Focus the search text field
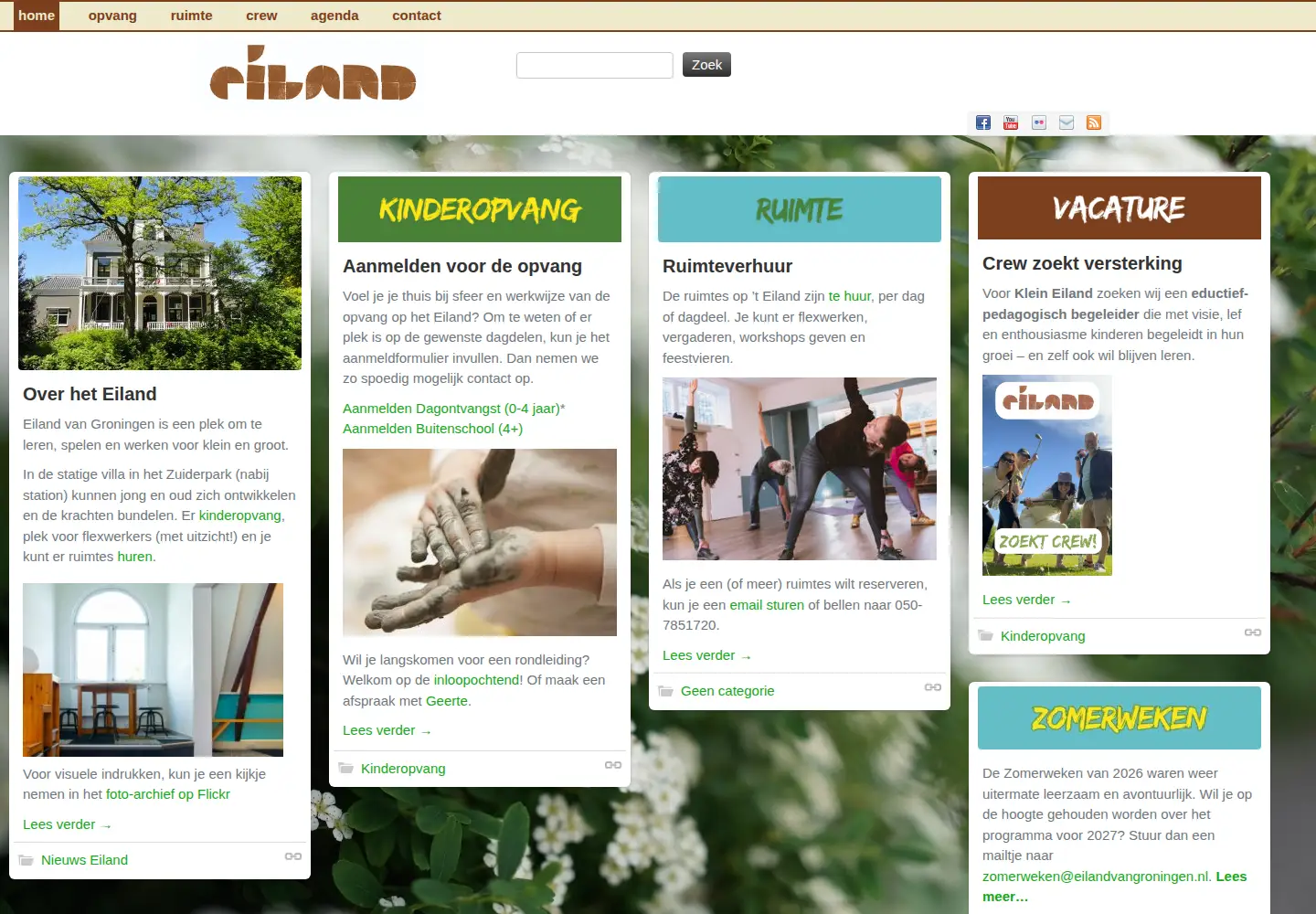The height and width of the screenshot is (914, 1316). pyautogui.click(x=595, y=65)
